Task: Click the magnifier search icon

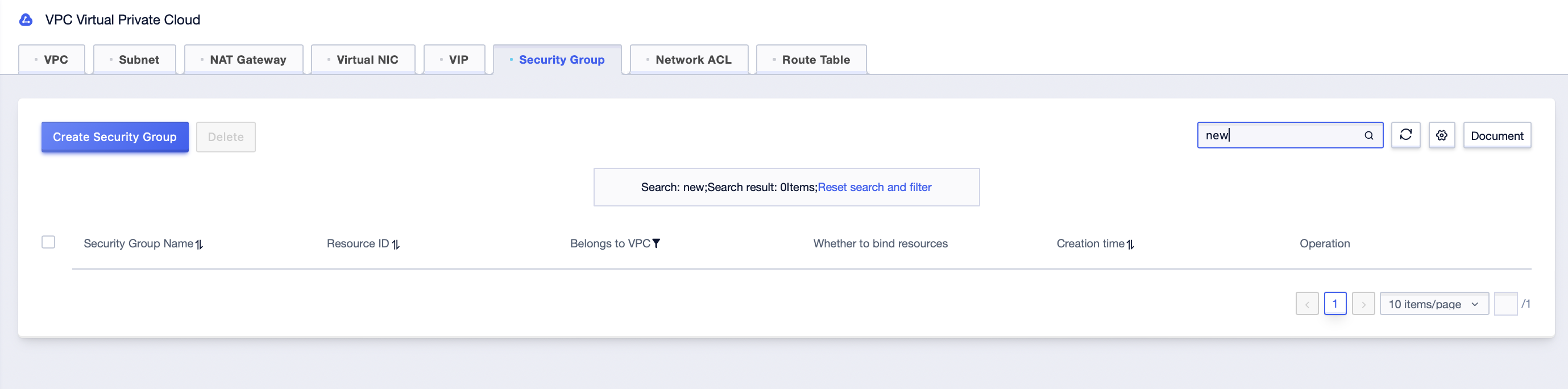Action: 1368,136
